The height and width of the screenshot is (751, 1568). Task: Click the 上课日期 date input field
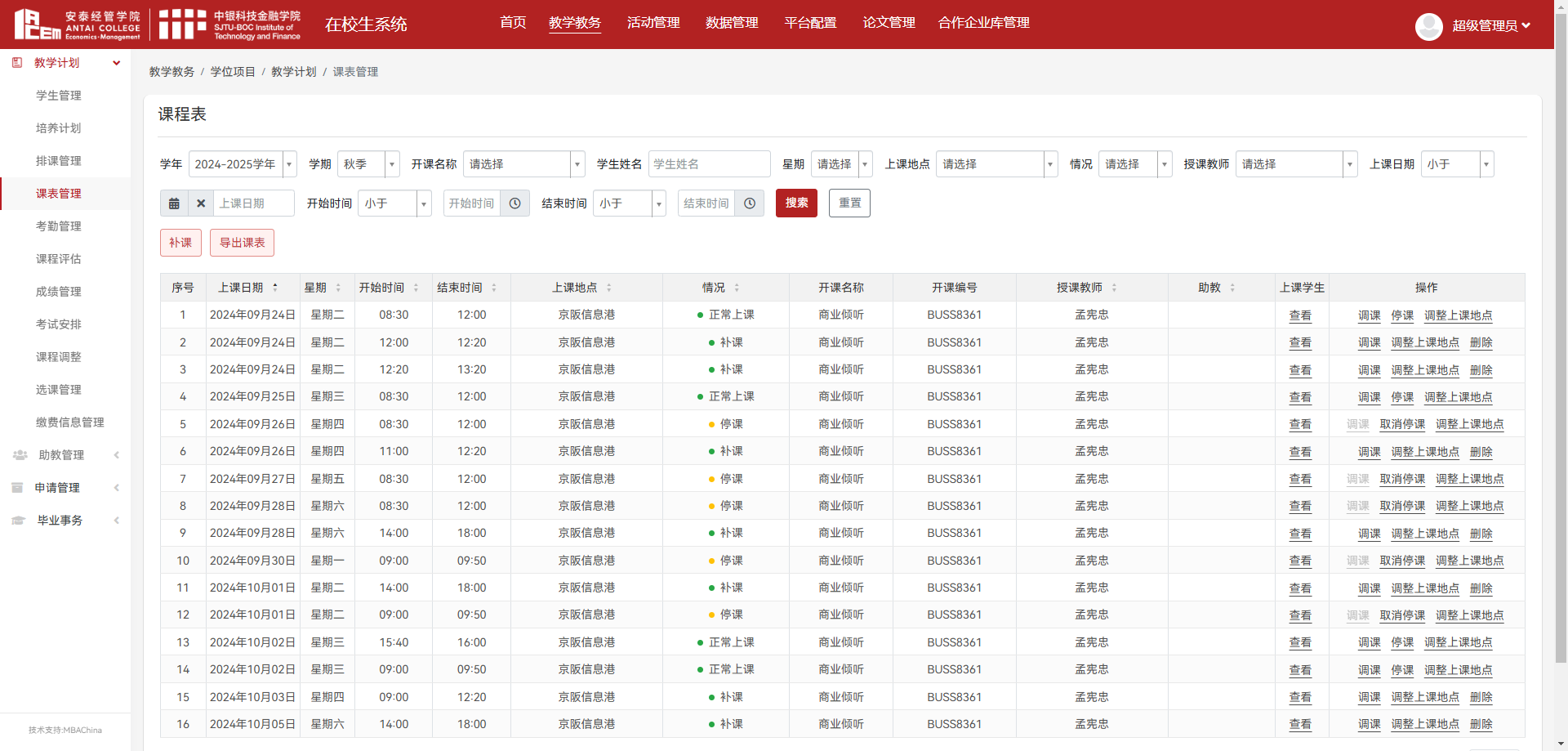pos(254,203)
